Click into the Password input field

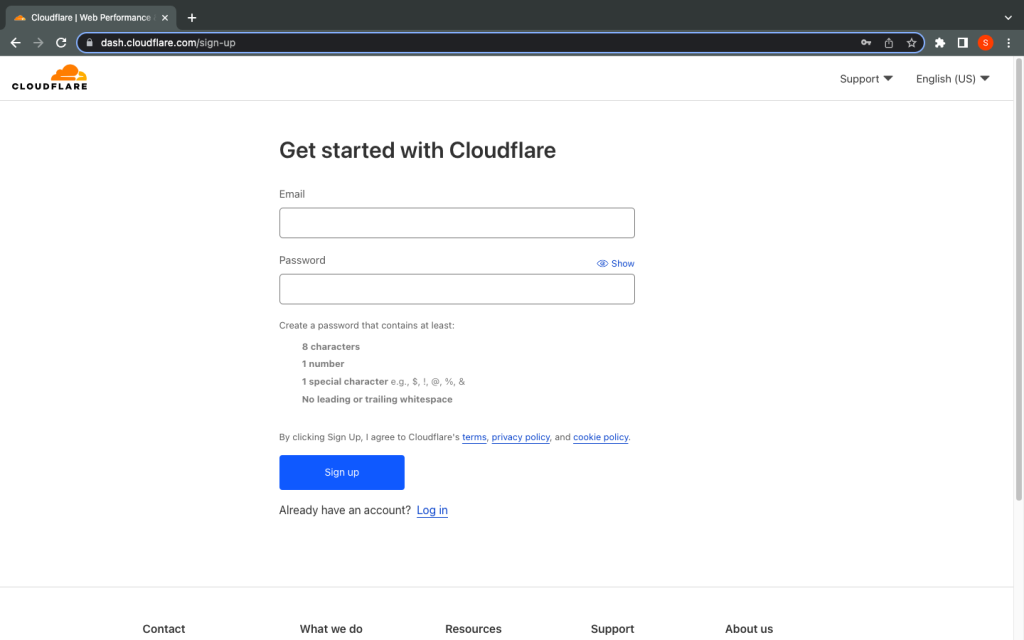[456, 289]
